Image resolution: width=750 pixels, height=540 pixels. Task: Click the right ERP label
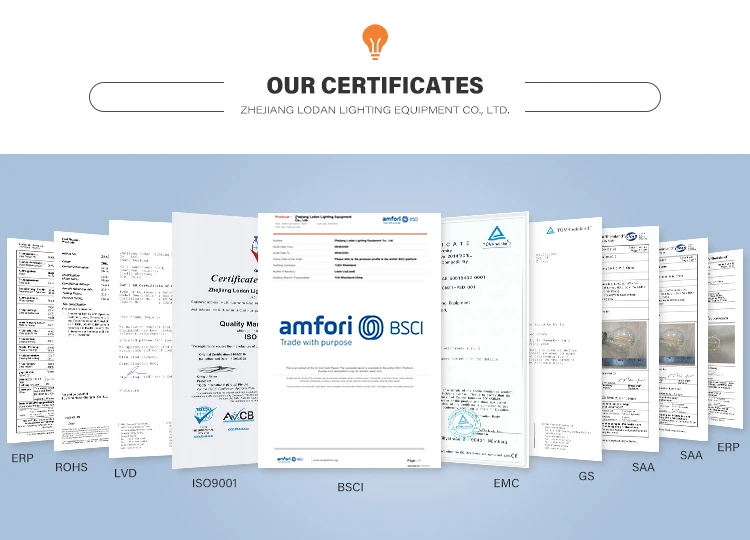(728, 447)
